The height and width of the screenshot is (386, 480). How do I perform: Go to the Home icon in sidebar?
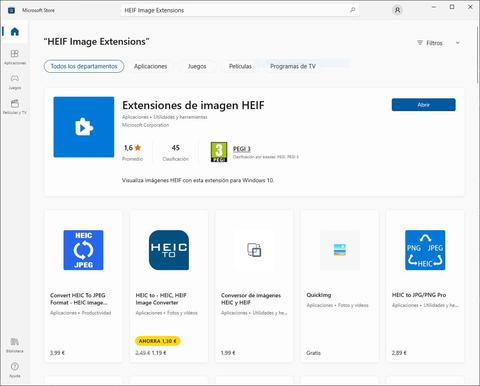tap(15, 32)
